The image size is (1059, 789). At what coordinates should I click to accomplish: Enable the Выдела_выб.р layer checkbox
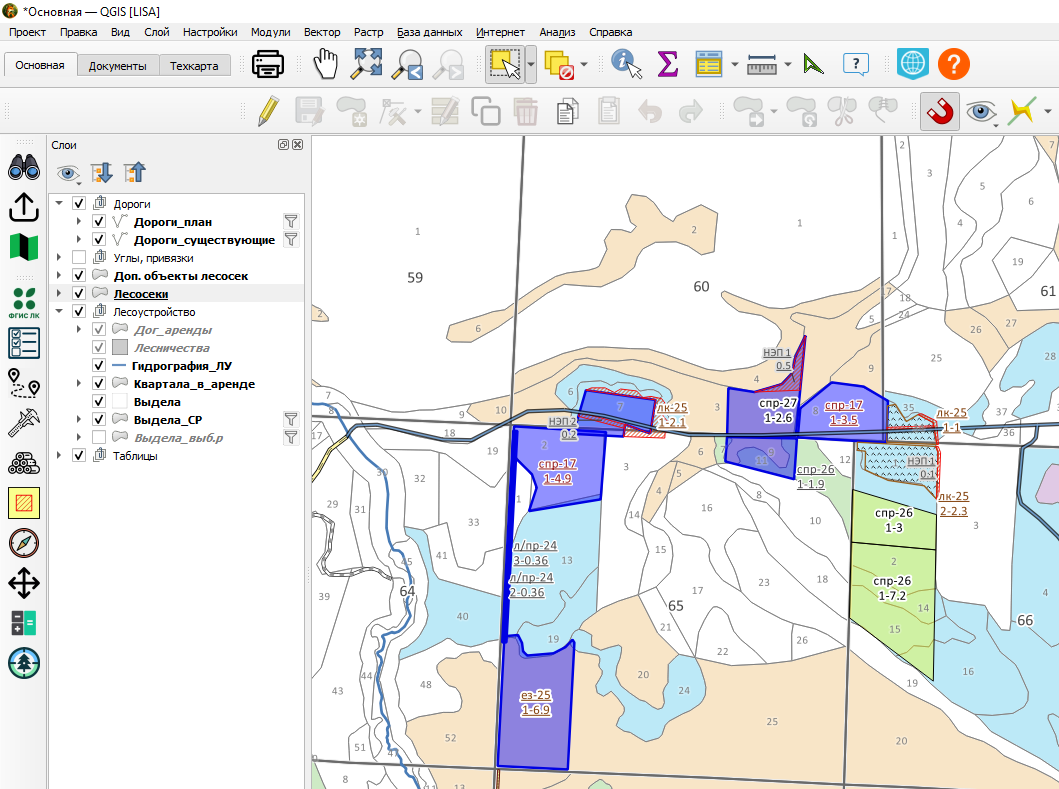99,438
